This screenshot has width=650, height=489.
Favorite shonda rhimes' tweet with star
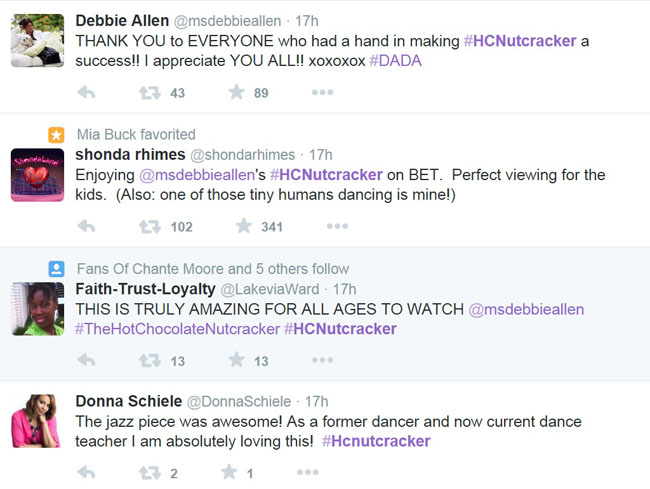pyautogui.click(x=243, y=227)
